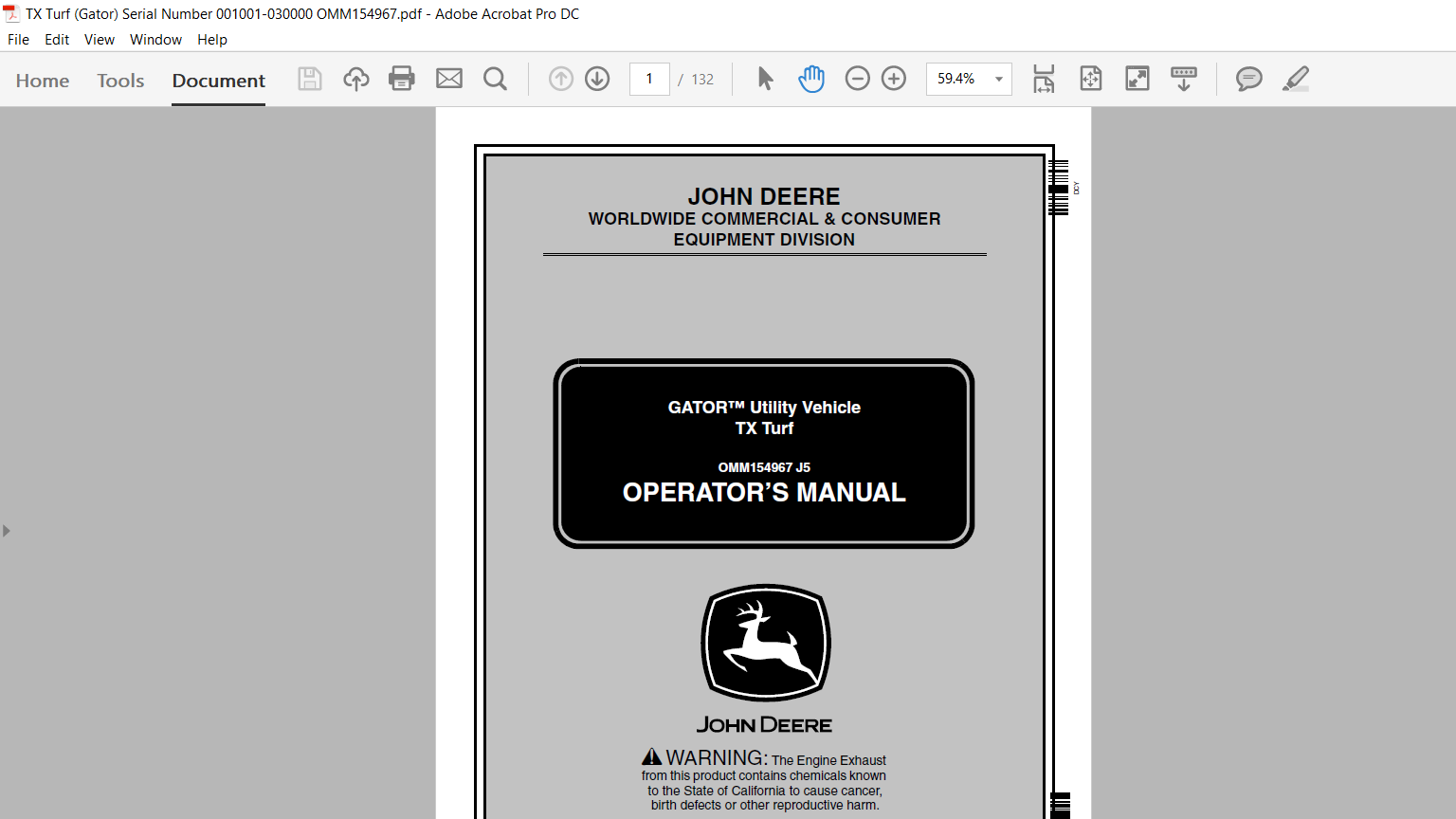Click the TX Turf text

click(x=764, y=428)
